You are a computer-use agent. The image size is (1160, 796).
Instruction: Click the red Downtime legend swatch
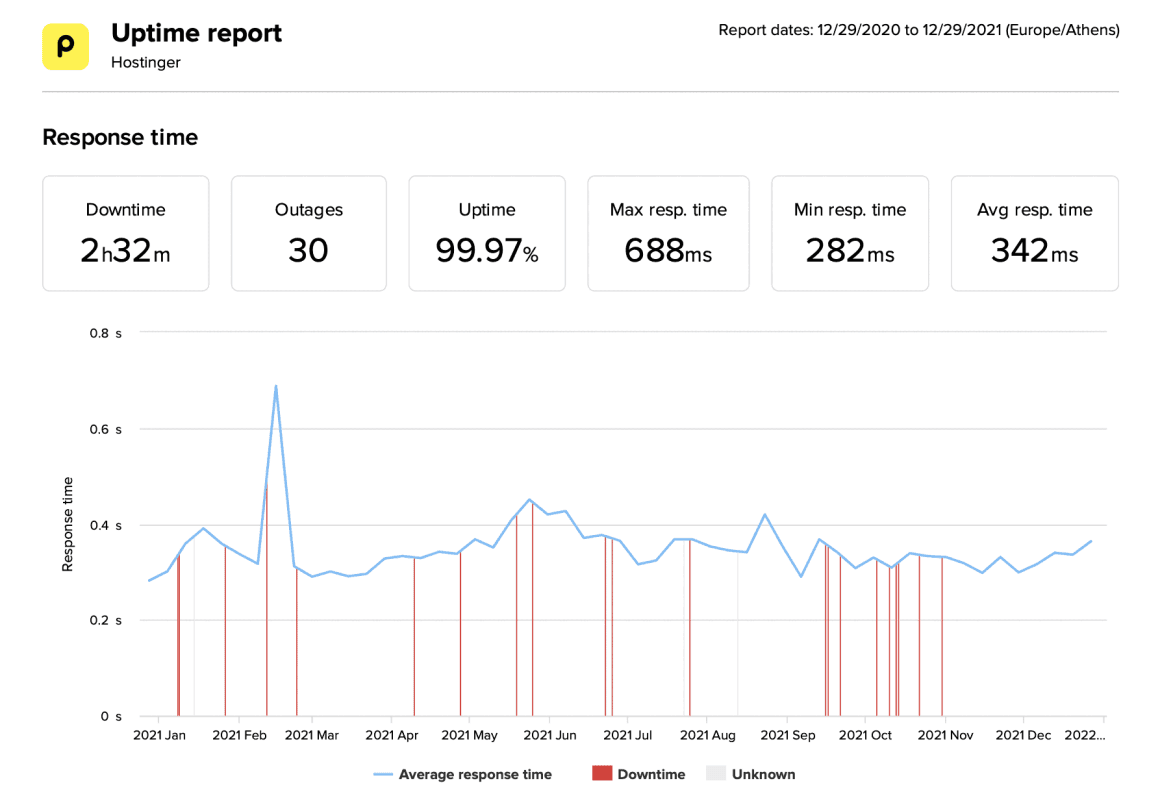pos(601,774)
